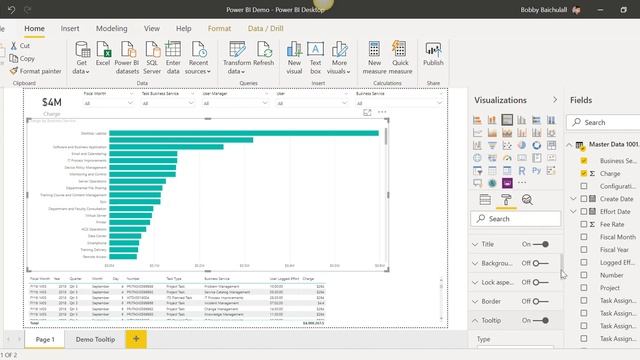
Task: Add a new report page
Action: (x=136, y=339)
